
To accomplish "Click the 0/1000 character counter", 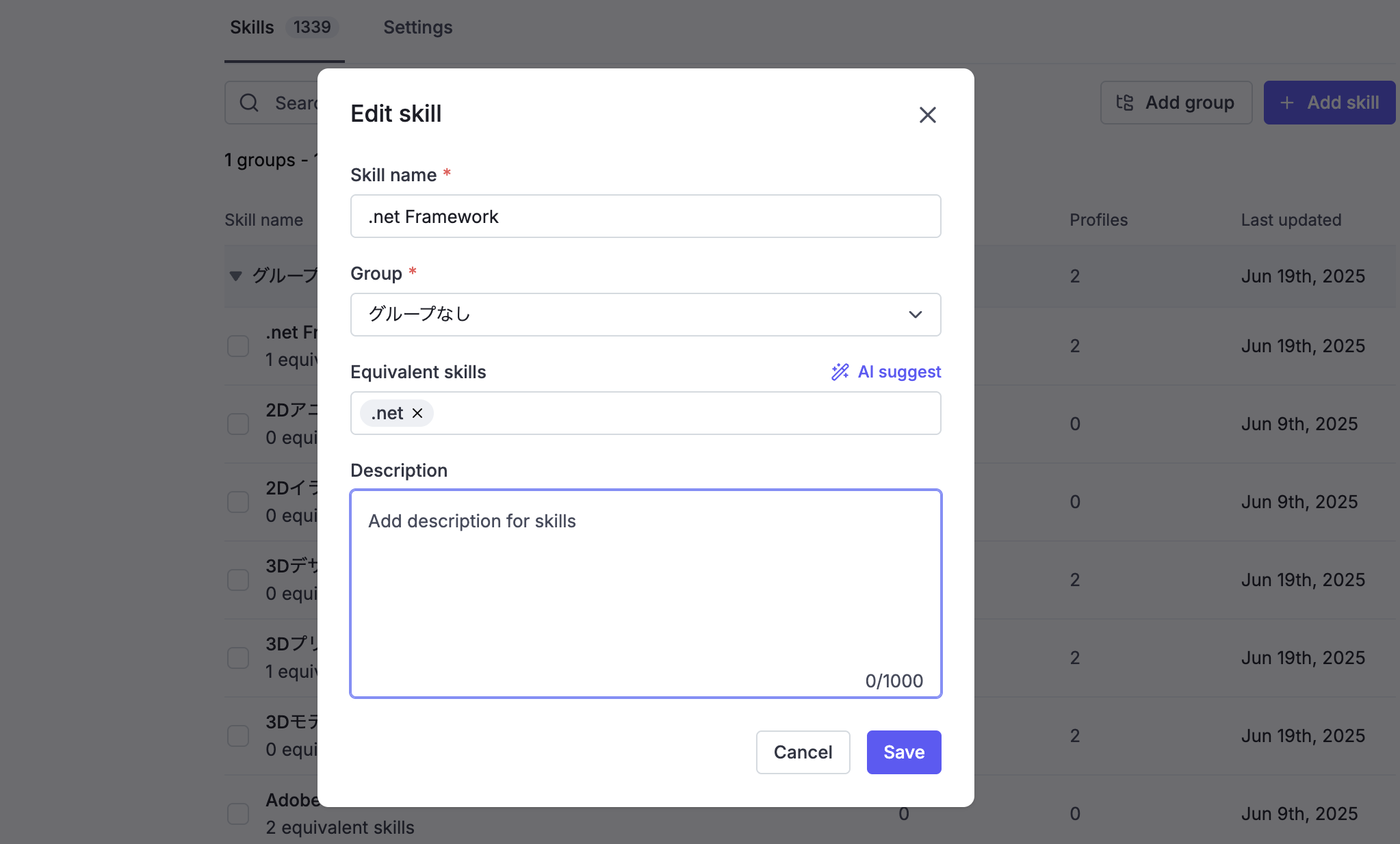I will point(894,681).
